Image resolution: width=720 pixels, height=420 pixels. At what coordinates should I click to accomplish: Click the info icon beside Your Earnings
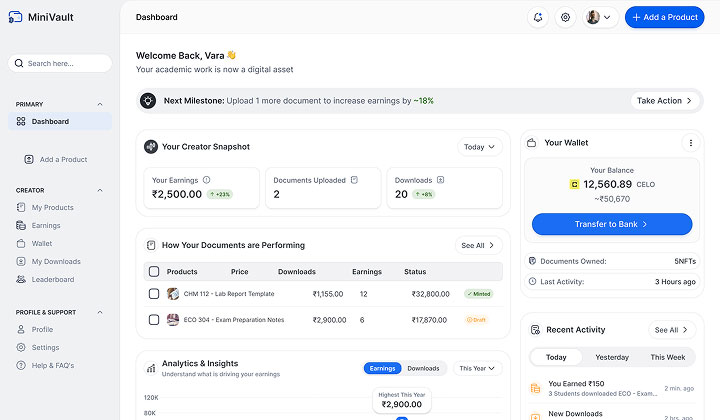[207, 180]
